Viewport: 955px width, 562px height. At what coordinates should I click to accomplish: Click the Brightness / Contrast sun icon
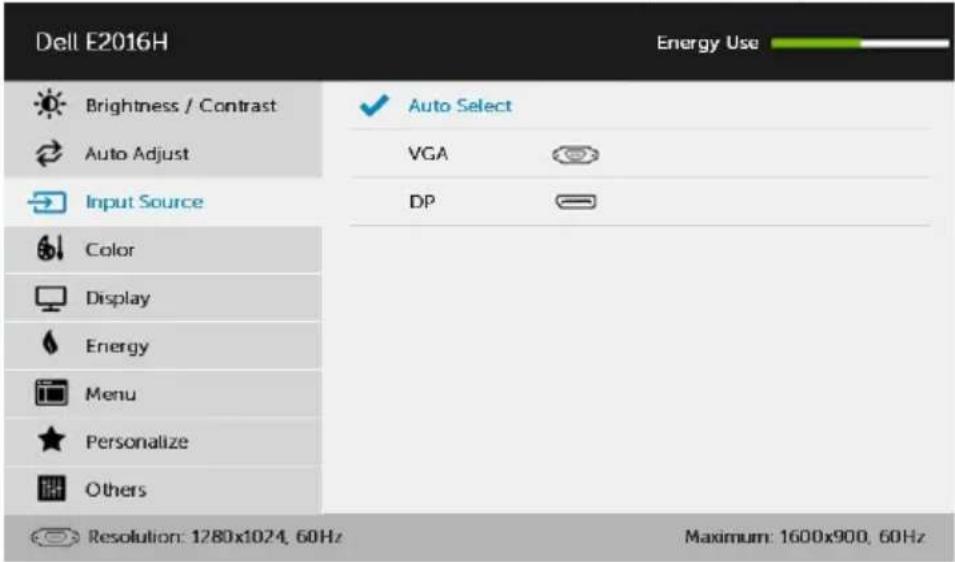(x=49, y=104)
